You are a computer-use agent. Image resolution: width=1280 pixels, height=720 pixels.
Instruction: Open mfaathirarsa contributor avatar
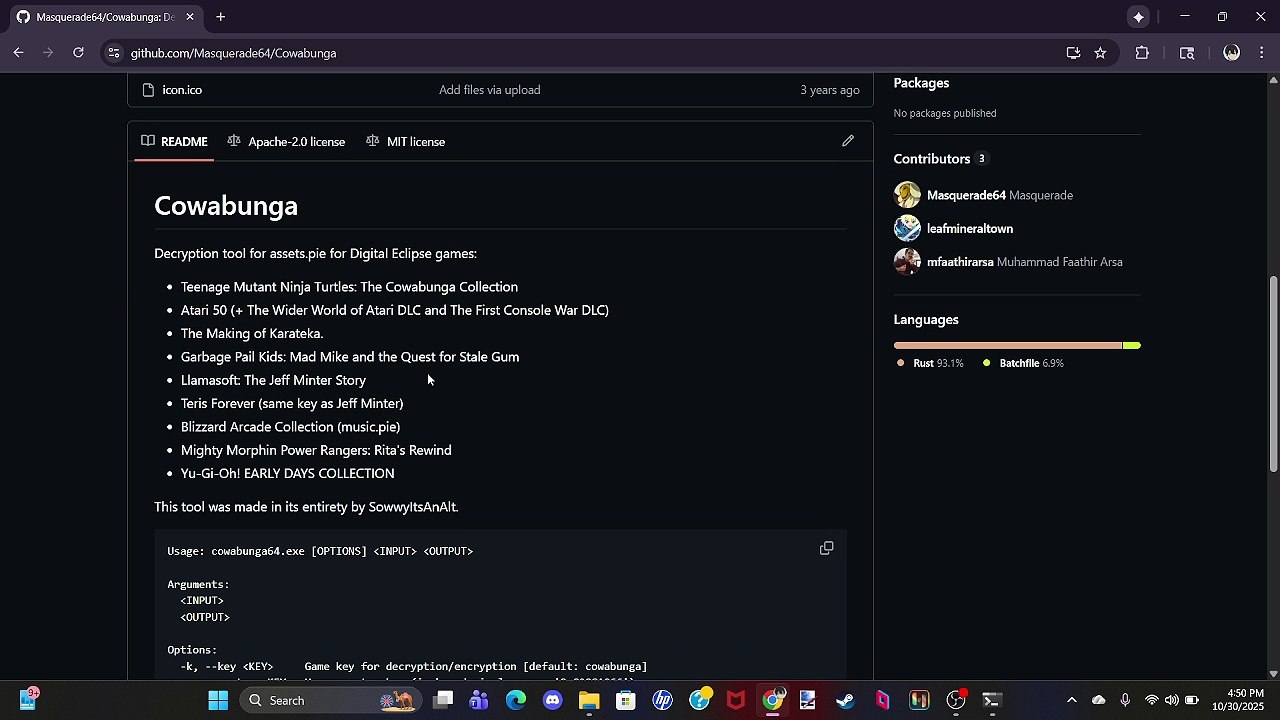(907, 261)
